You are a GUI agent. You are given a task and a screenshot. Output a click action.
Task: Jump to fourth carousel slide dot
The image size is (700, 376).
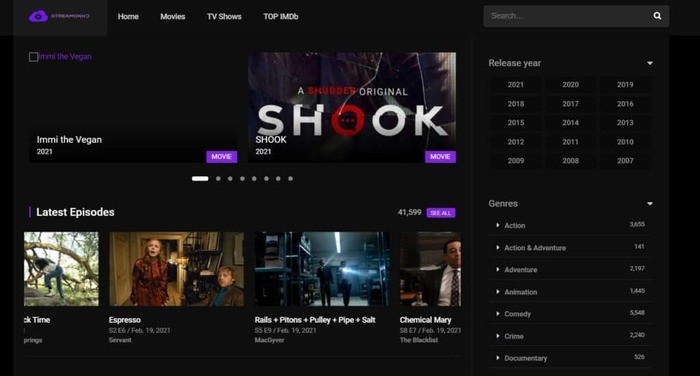242,179
